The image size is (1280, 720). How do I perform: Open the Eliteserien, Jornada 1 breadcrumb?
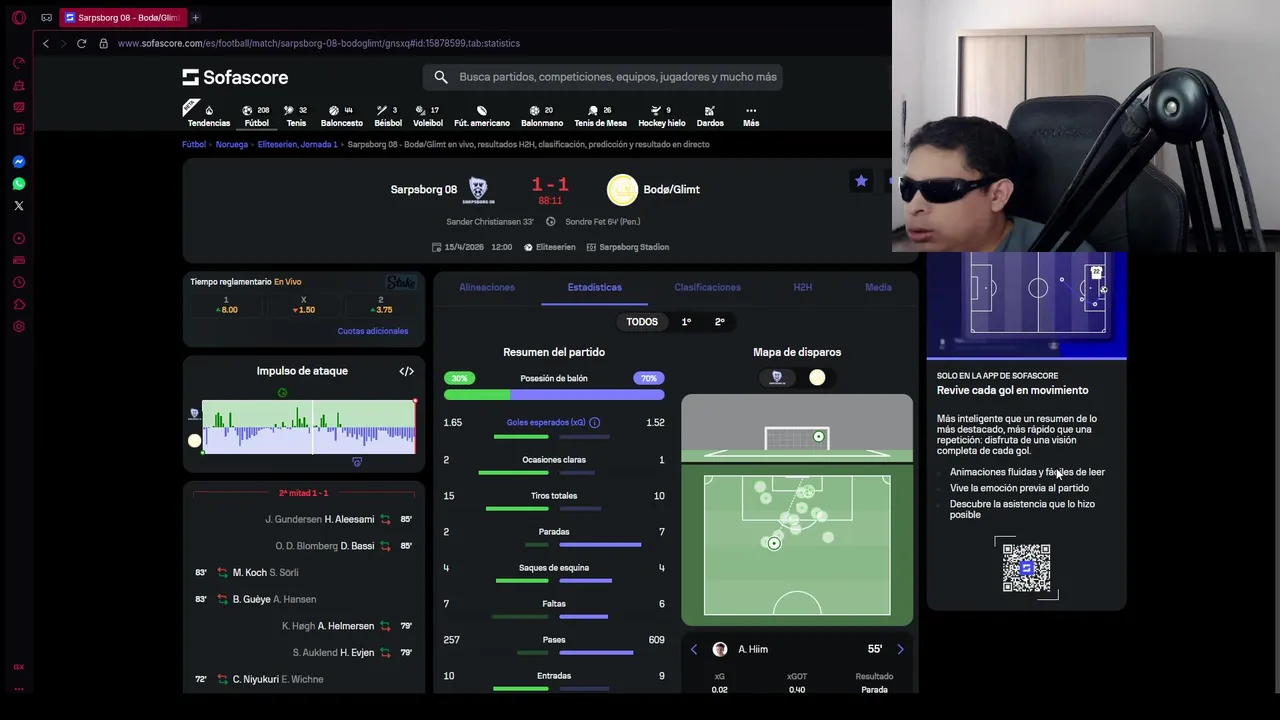(298, 144)
